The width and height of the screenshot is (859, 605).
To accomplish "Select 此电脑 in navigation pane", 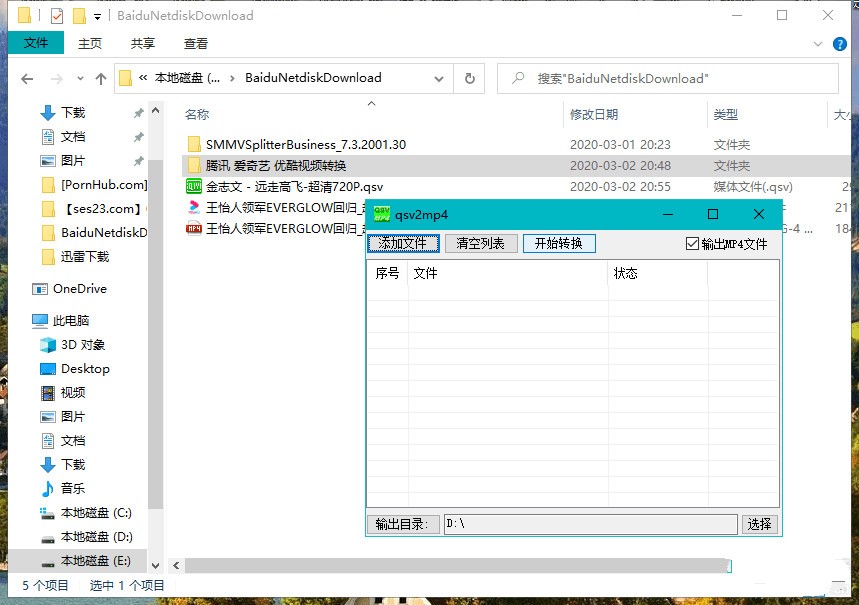I will (61, 321).
